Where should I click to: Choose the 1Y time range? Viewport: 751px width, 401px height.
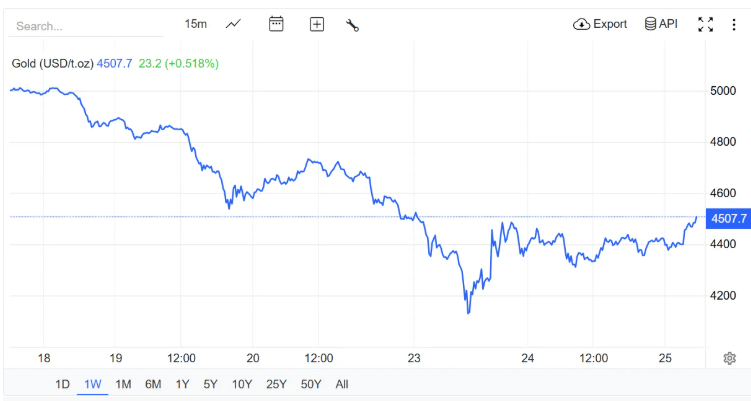click(182, 384)
